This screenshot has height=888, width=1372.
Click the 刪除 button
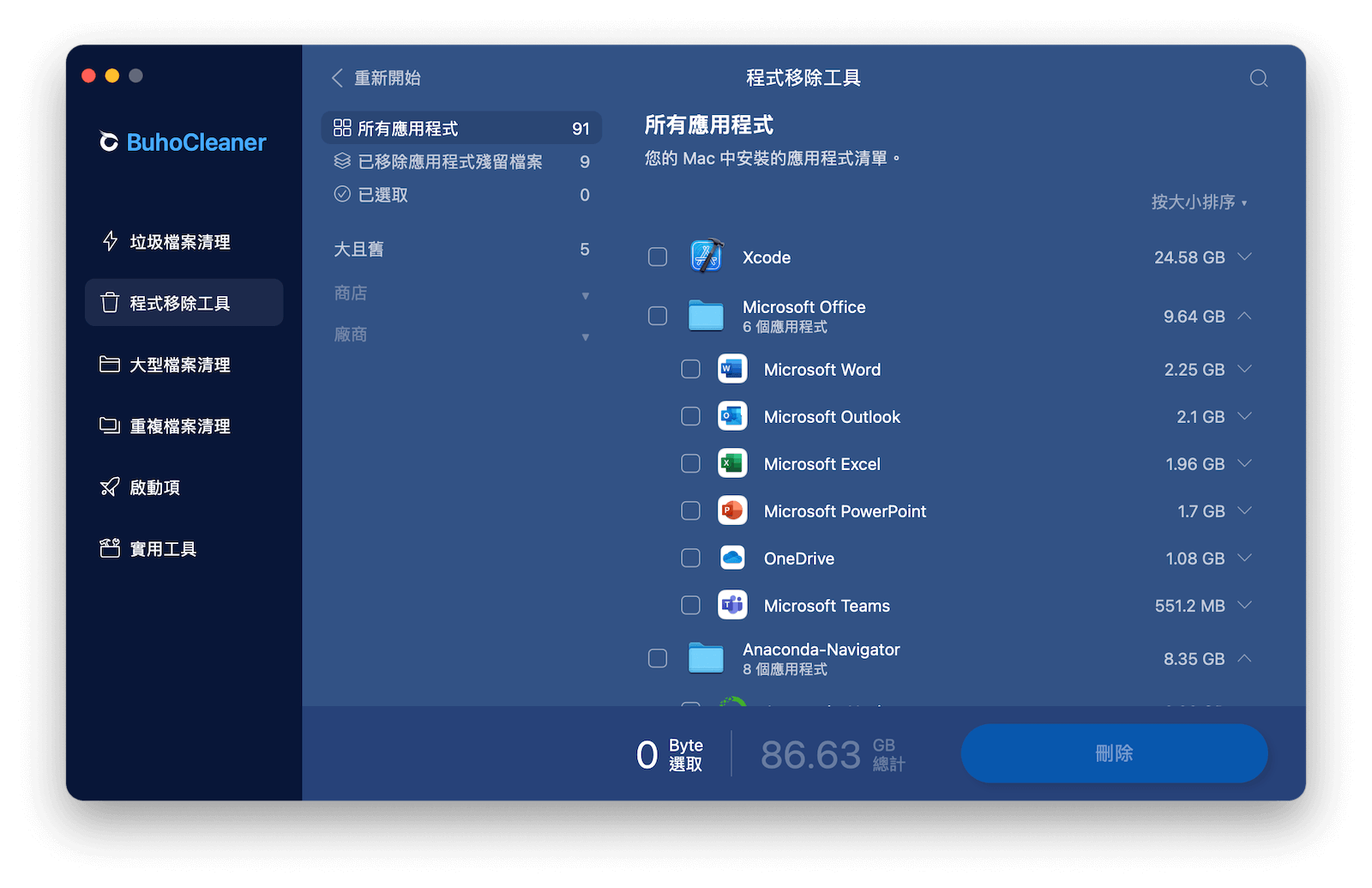[1114, 753]
